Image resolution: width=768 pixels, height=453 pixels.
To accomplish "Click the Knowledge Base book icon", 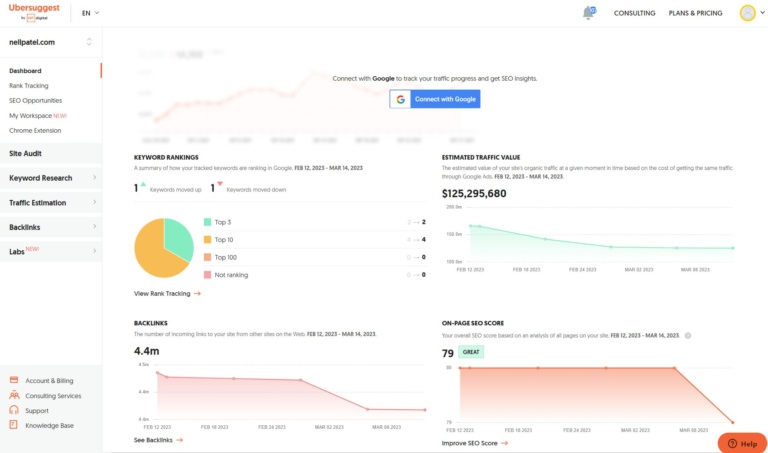I will [x=13, y=425].
